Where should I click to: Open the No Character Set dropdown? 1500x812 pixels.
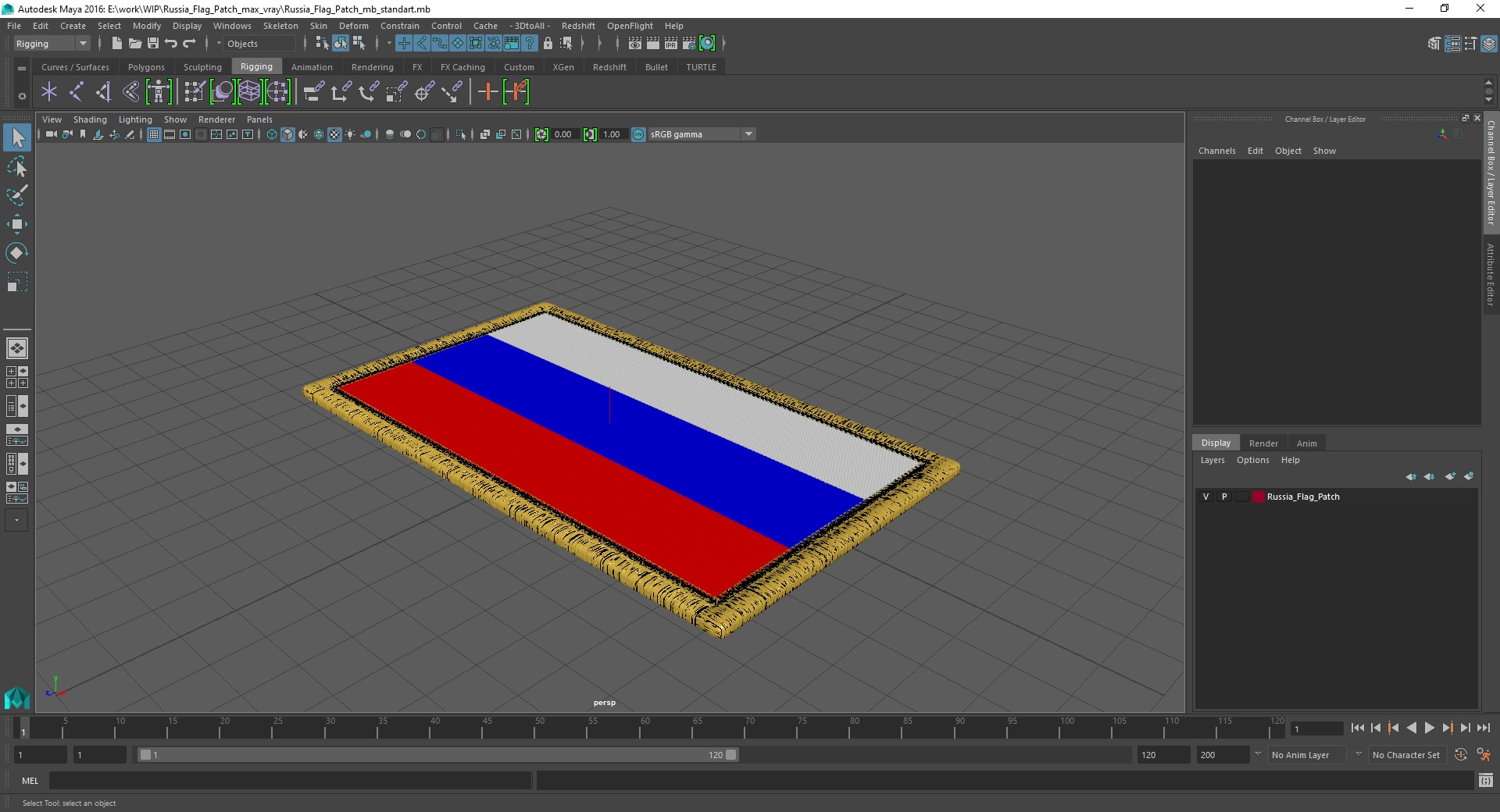click(1406, 755)
